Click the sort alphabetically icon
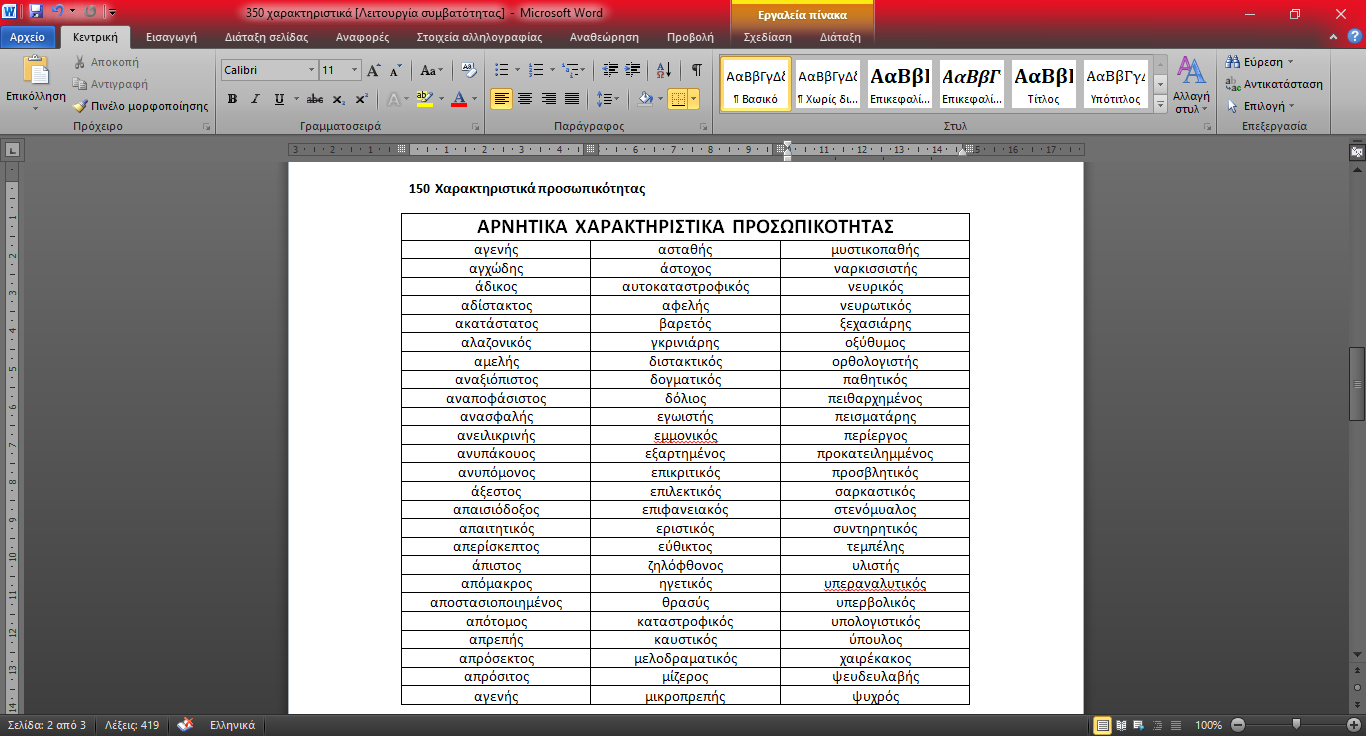Screen dimensions: 1366x736 click(x=663, y=71)
